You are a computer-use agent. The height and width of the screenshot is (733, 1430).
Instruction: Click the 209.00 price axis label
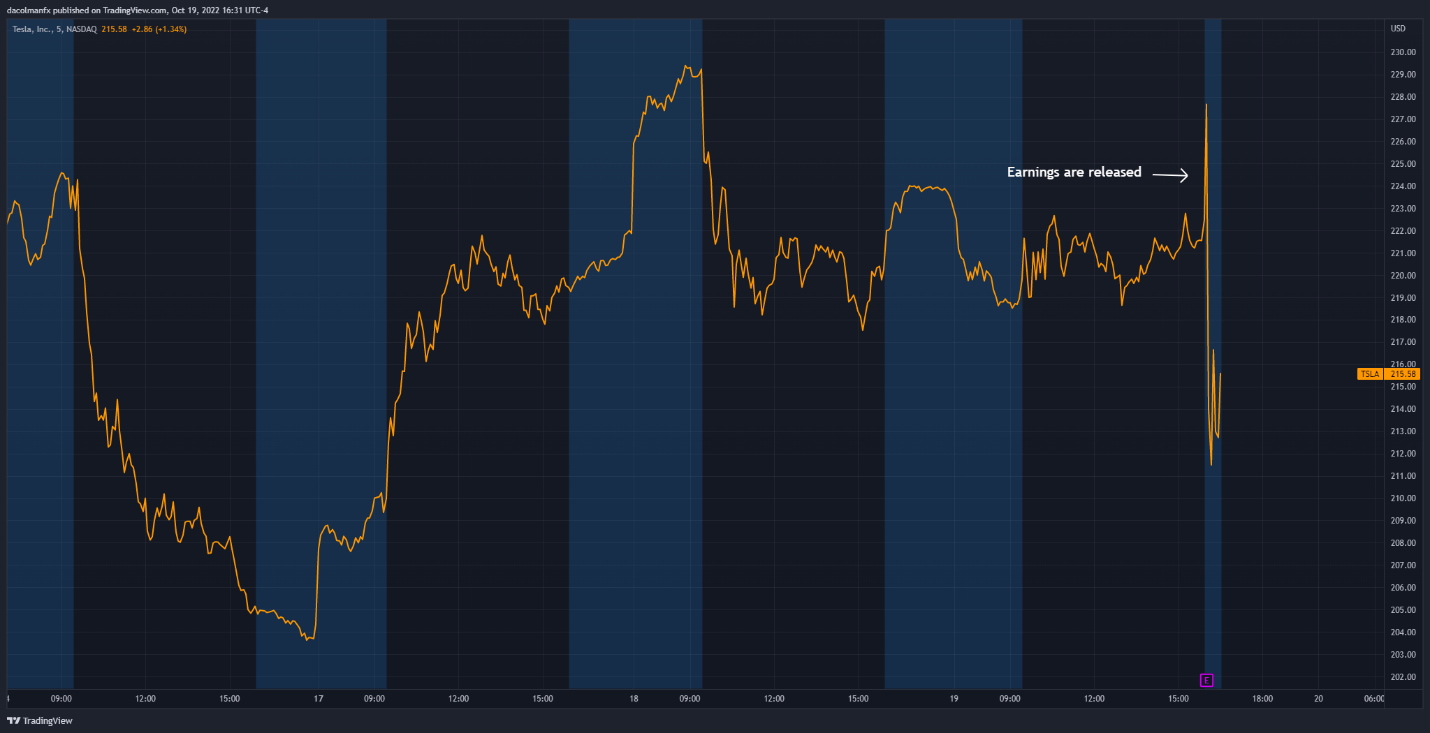tap(1402, 521)
